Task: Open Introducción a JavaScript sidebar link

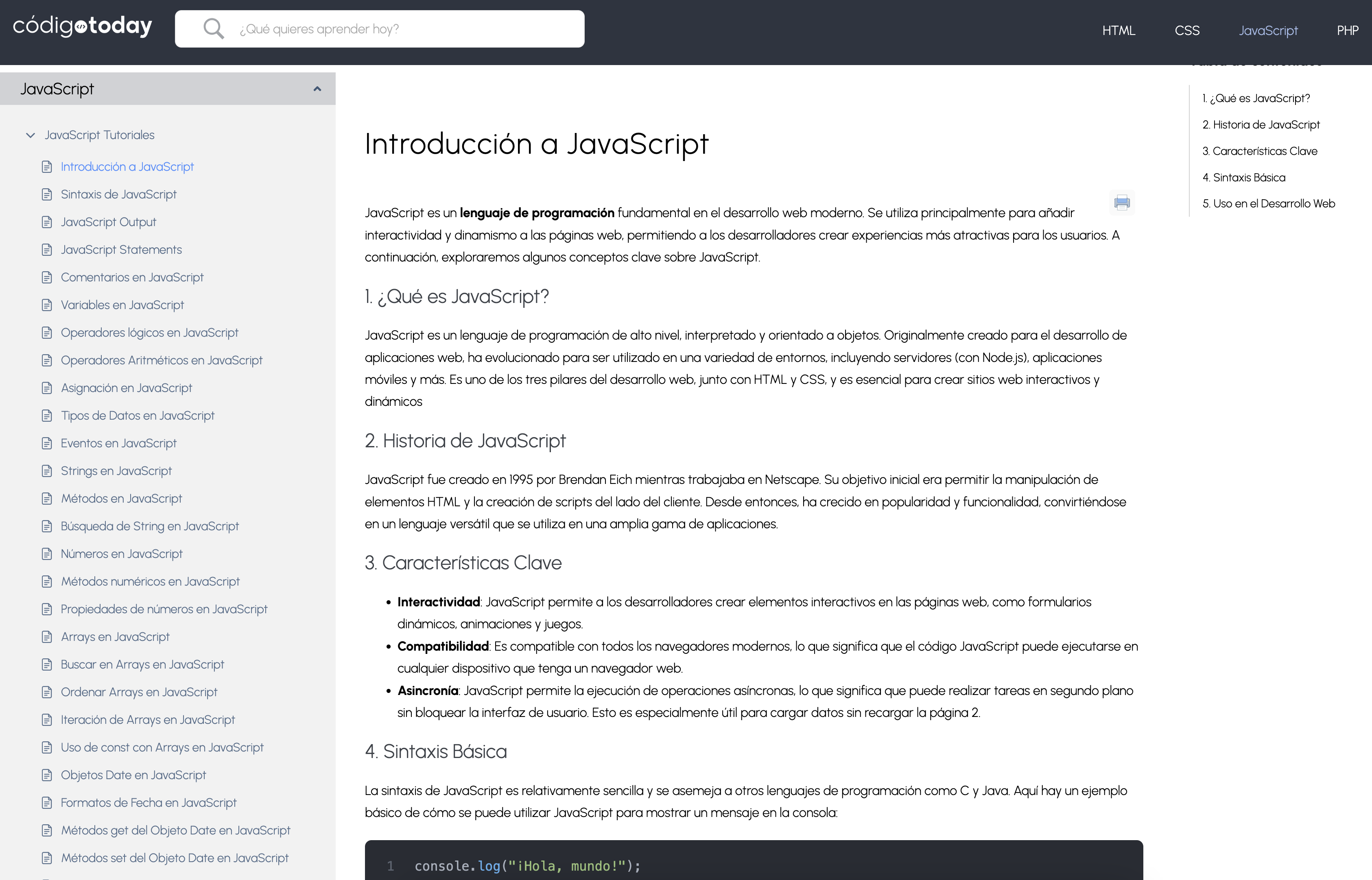Action: point(127,167)
